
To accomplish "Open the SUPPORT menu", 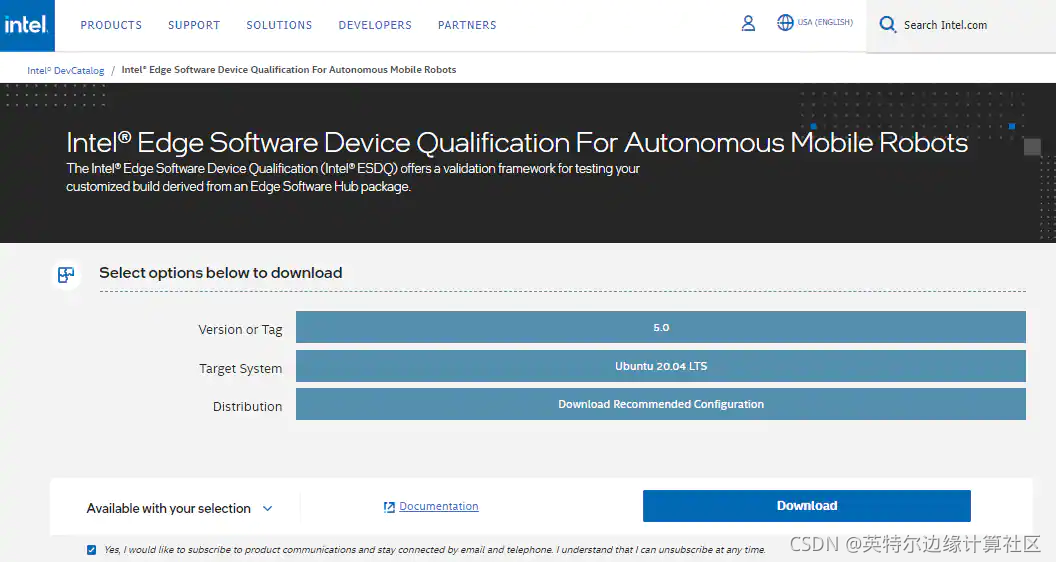I will point(194,25).
